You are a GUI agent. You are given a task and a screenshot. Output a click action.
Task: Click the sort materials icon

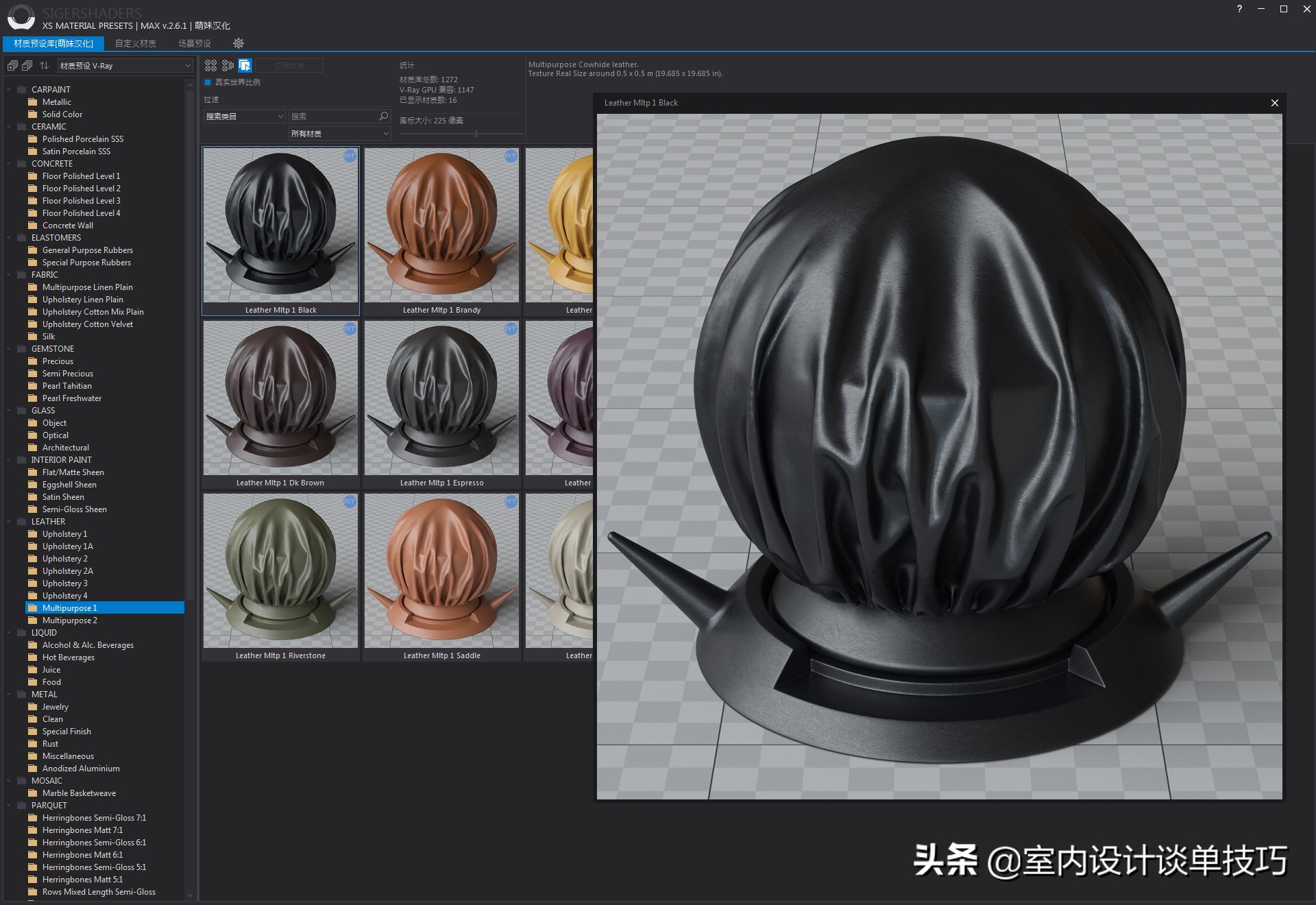point(44,66)
